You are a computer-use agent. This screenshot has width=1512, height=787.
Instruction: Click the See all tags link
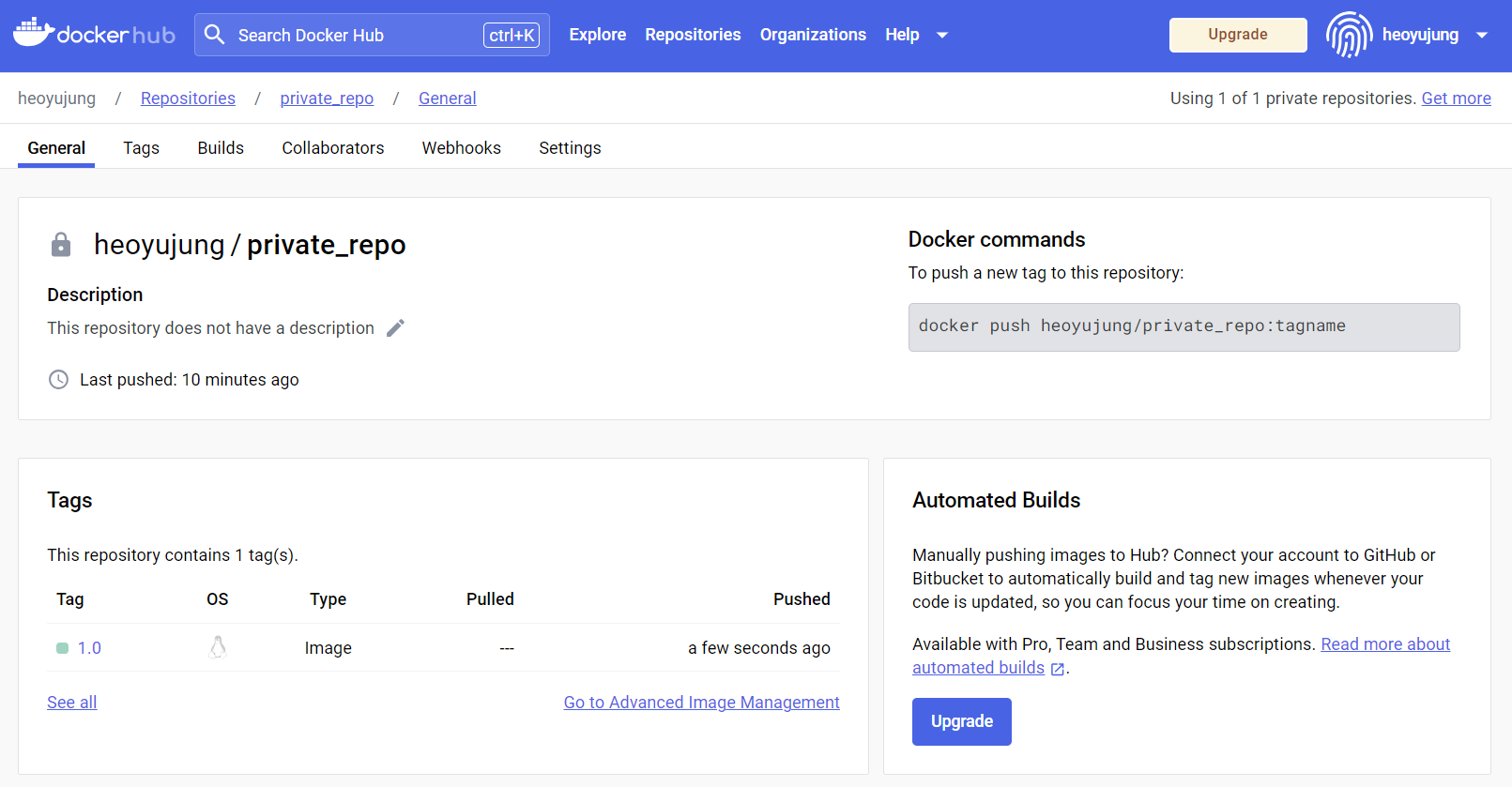point(72,703)
